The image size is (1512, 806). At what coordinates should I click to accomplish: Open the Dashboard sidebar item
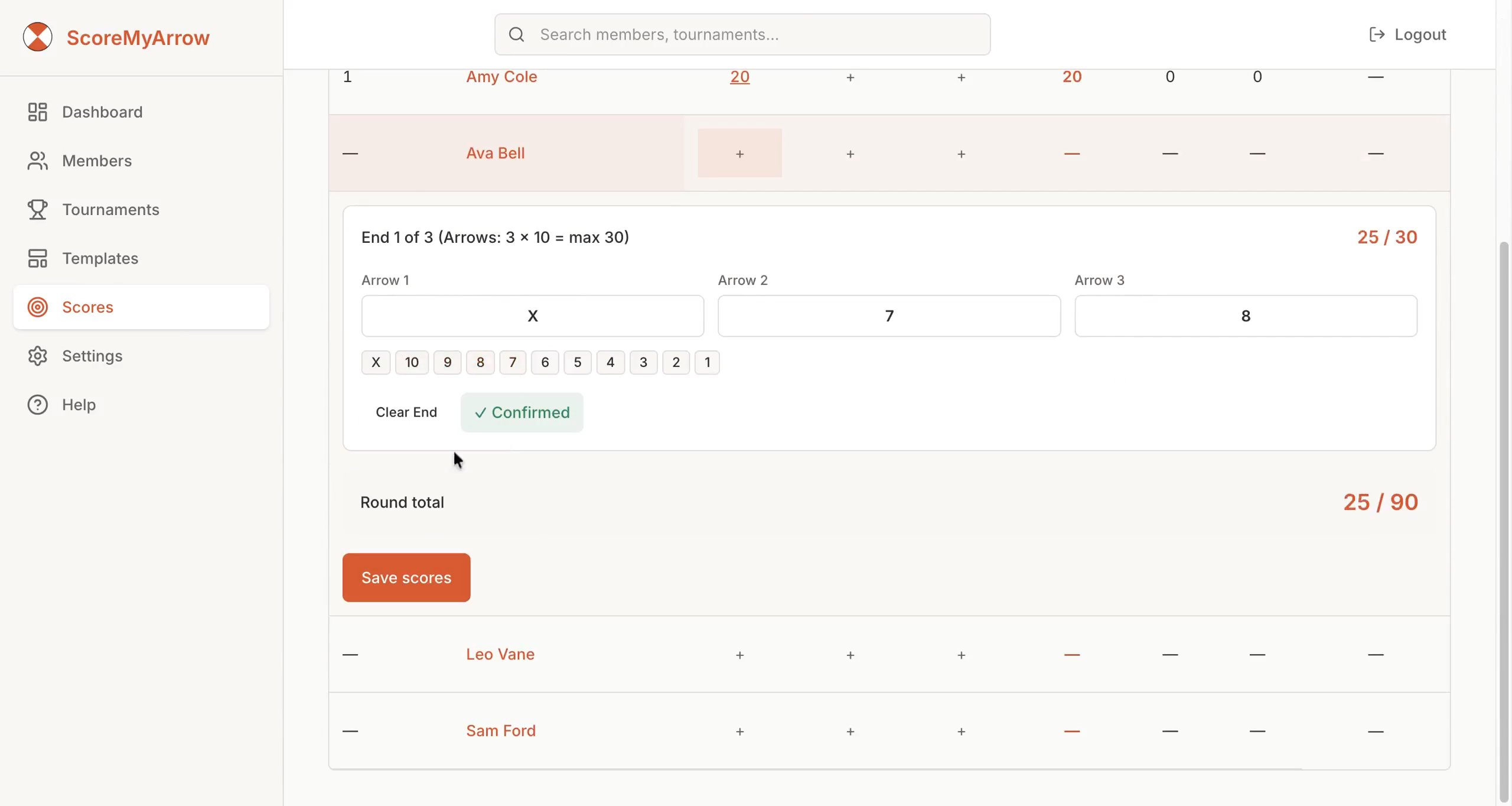coord(141,112)
